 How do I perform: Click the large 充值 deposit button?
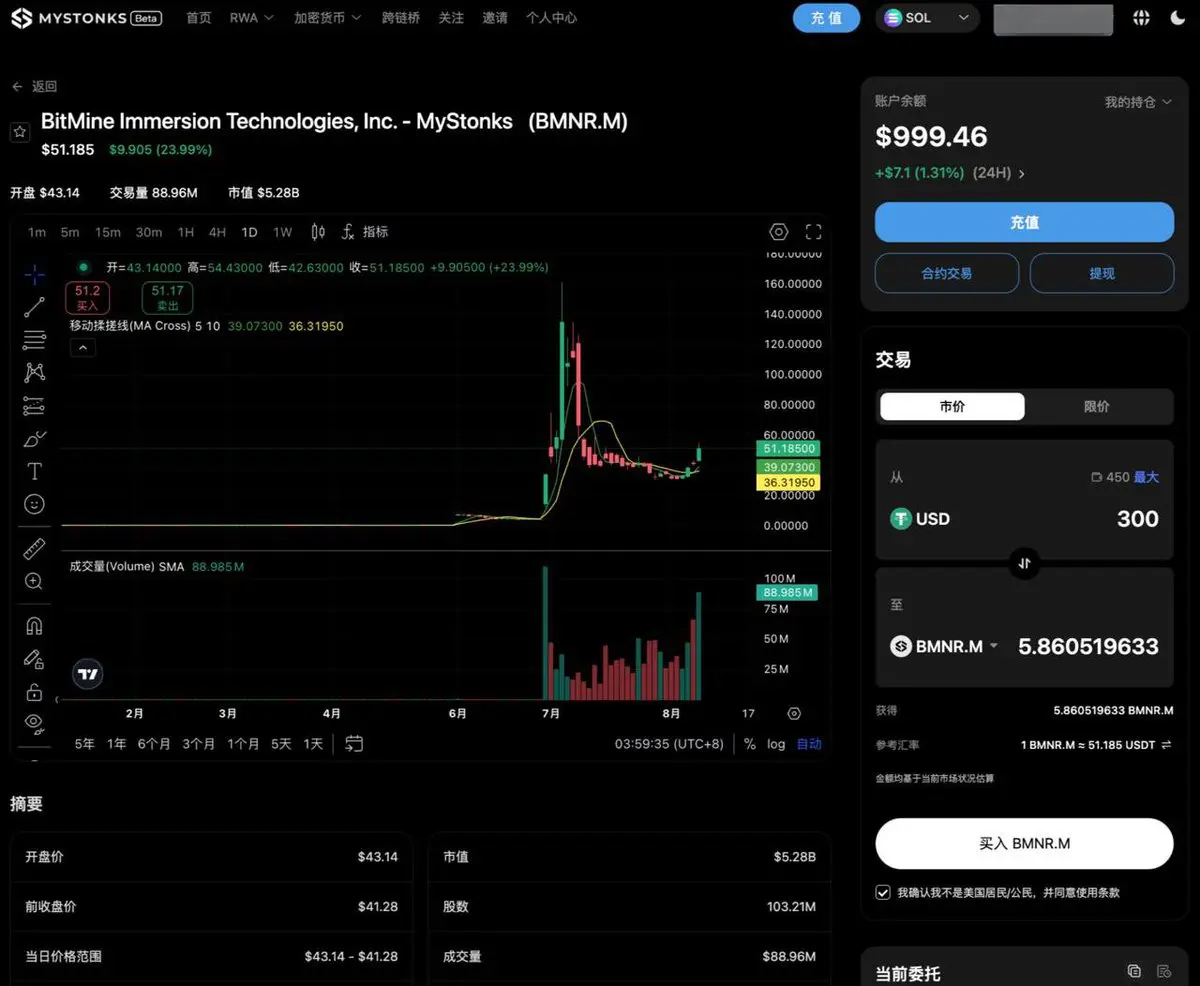point(1024,222)
